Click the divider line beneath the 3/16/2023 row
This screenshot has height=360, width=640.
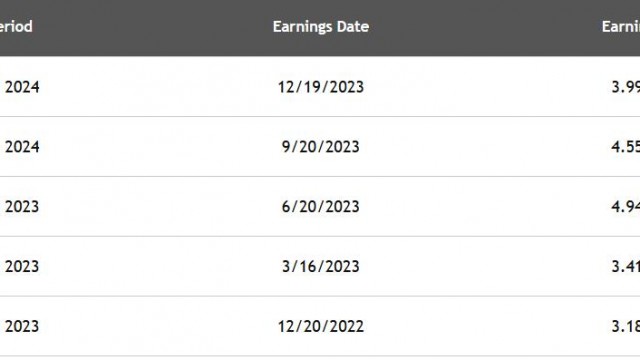pyautogui.click(x=320, y=296)
